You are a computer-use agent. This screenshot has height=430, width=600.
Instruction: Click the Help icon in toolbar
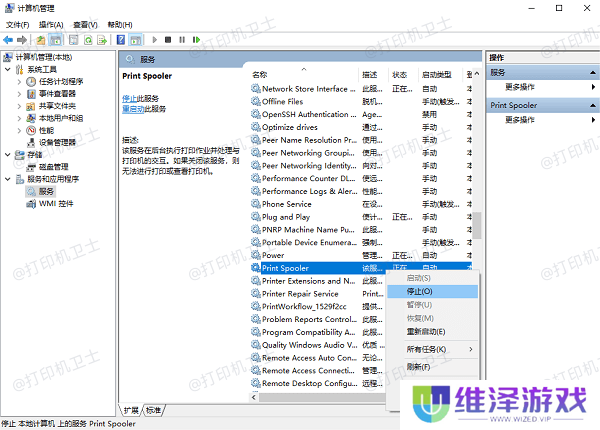pyautogui.click(x=119, y=40)
